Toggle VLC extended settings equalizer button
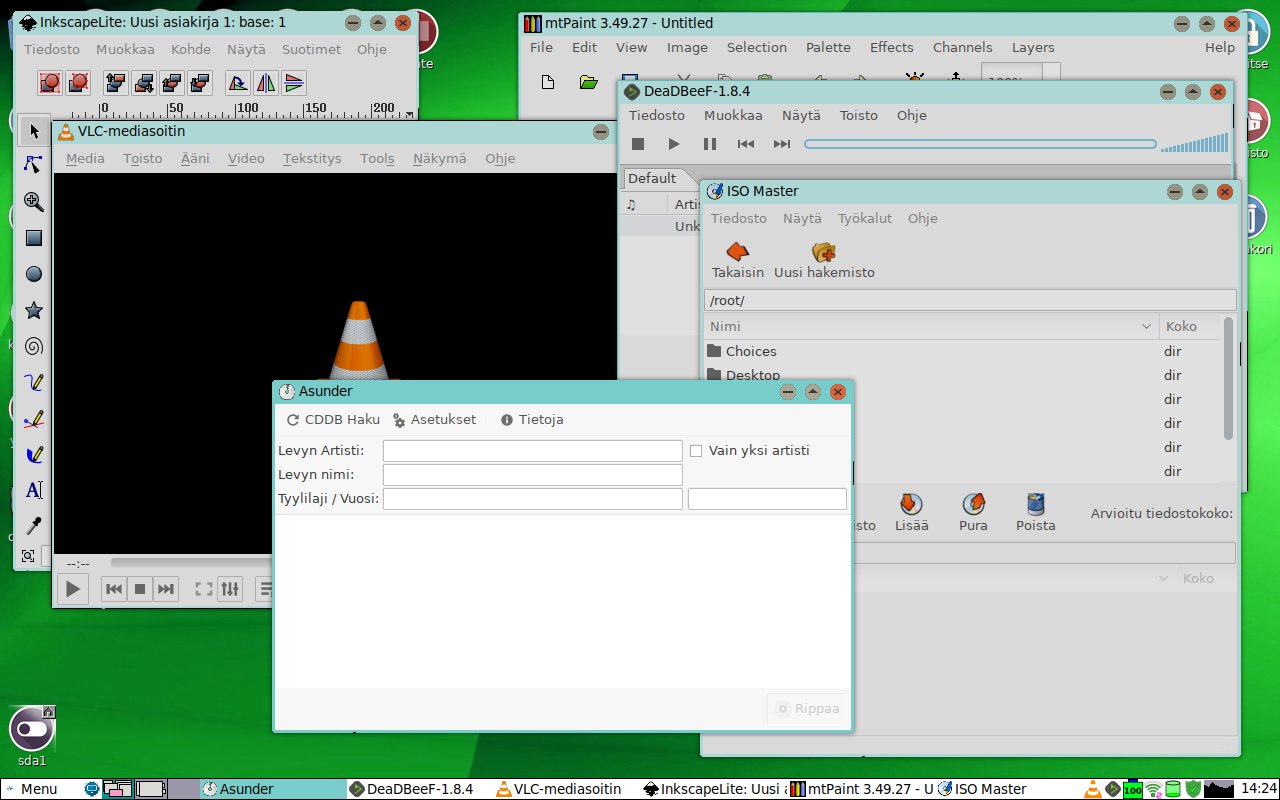The image size is (1280, 800). (x=230, y=589)
